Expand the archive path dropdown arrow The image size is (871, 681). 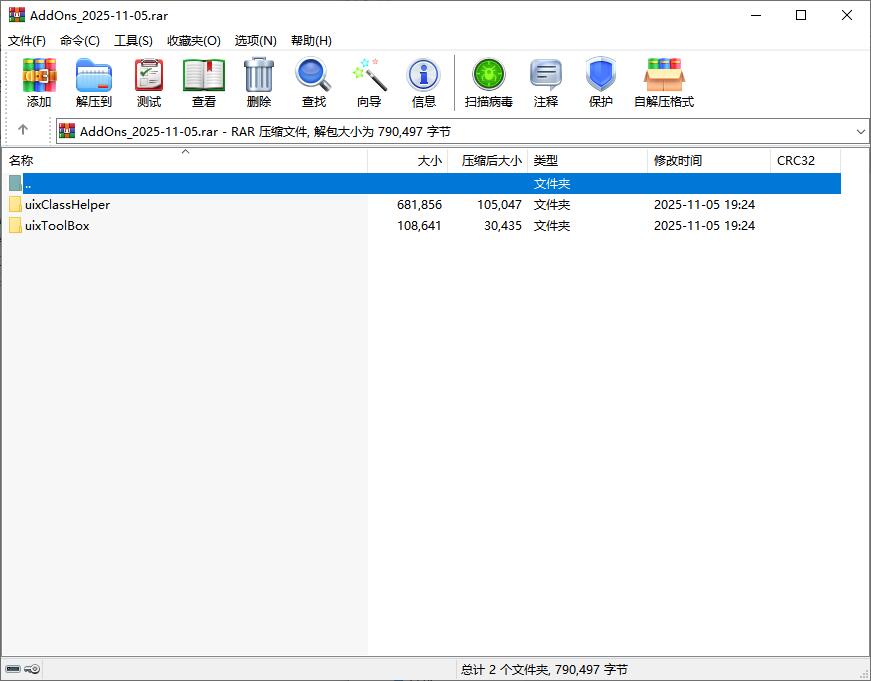pyautogui.click(x=861, y=131)
